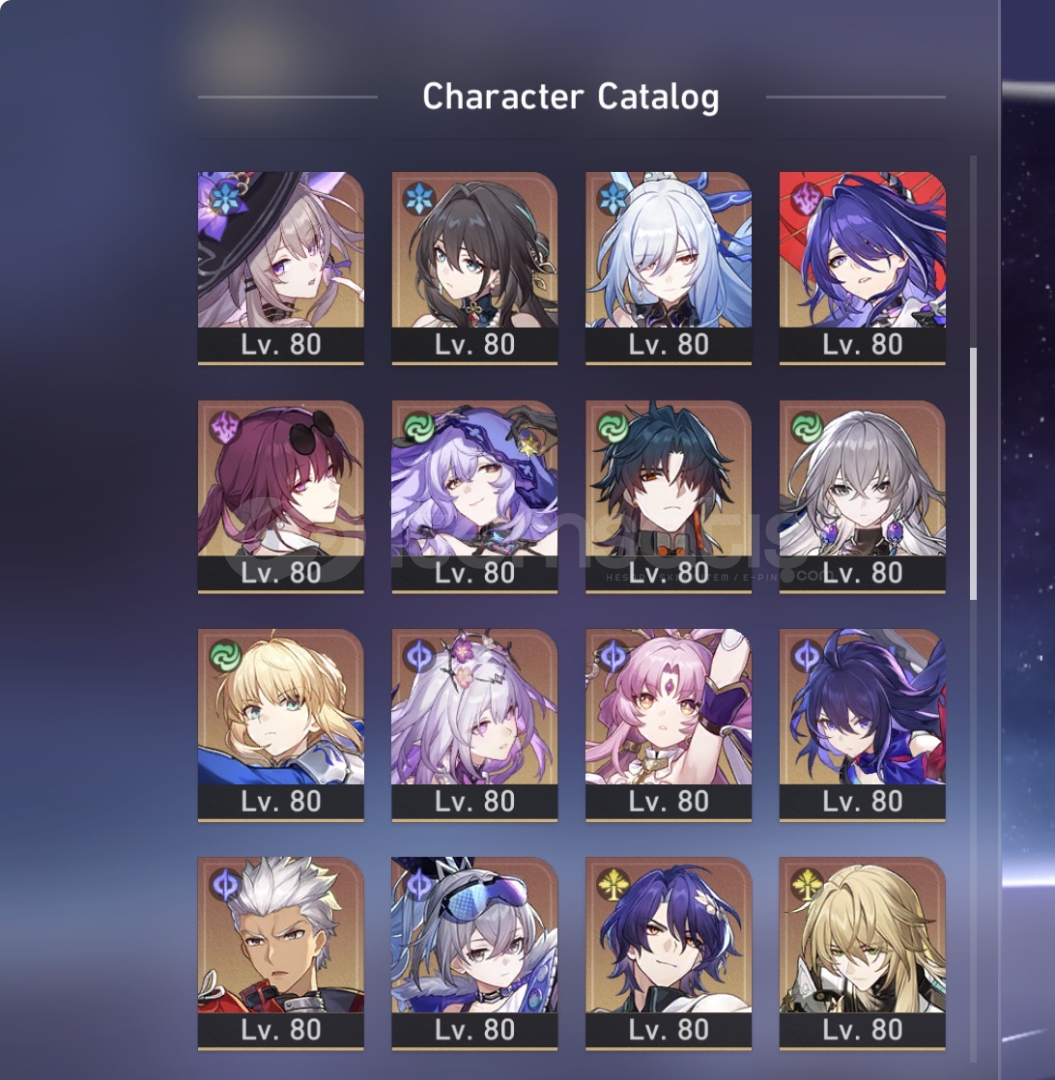This screenshot has width=1055, height=1080.
Task: Open the white spiky-haired man in red
Action: point(280,953)
